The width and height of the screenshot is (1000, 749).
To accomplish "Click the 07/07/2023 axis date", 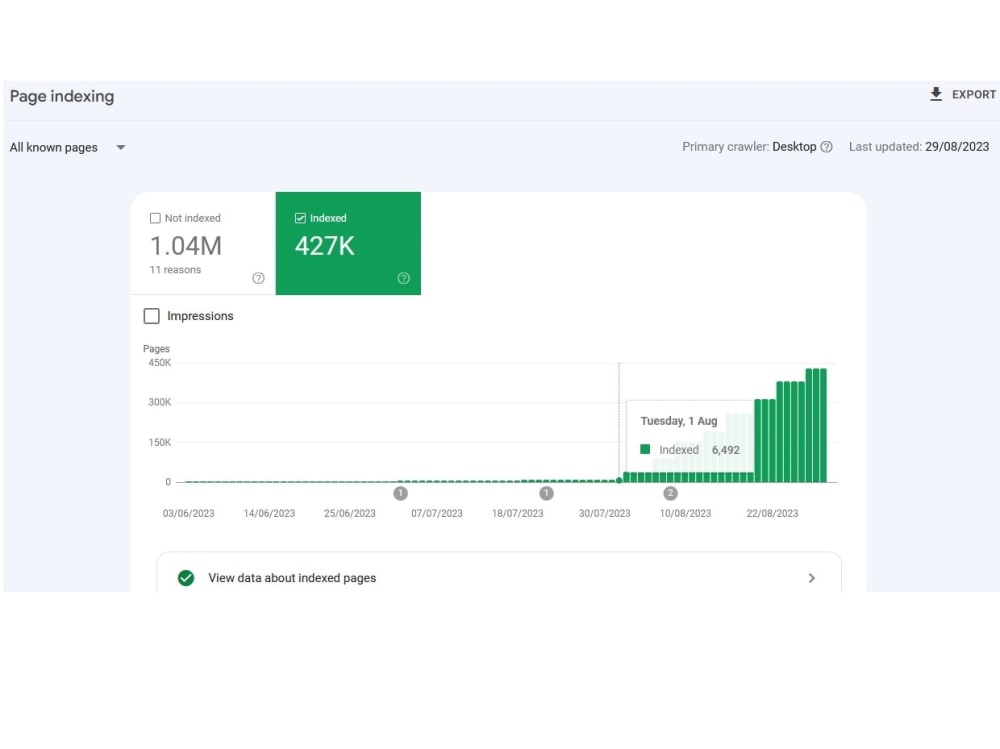I will (437, 514).
